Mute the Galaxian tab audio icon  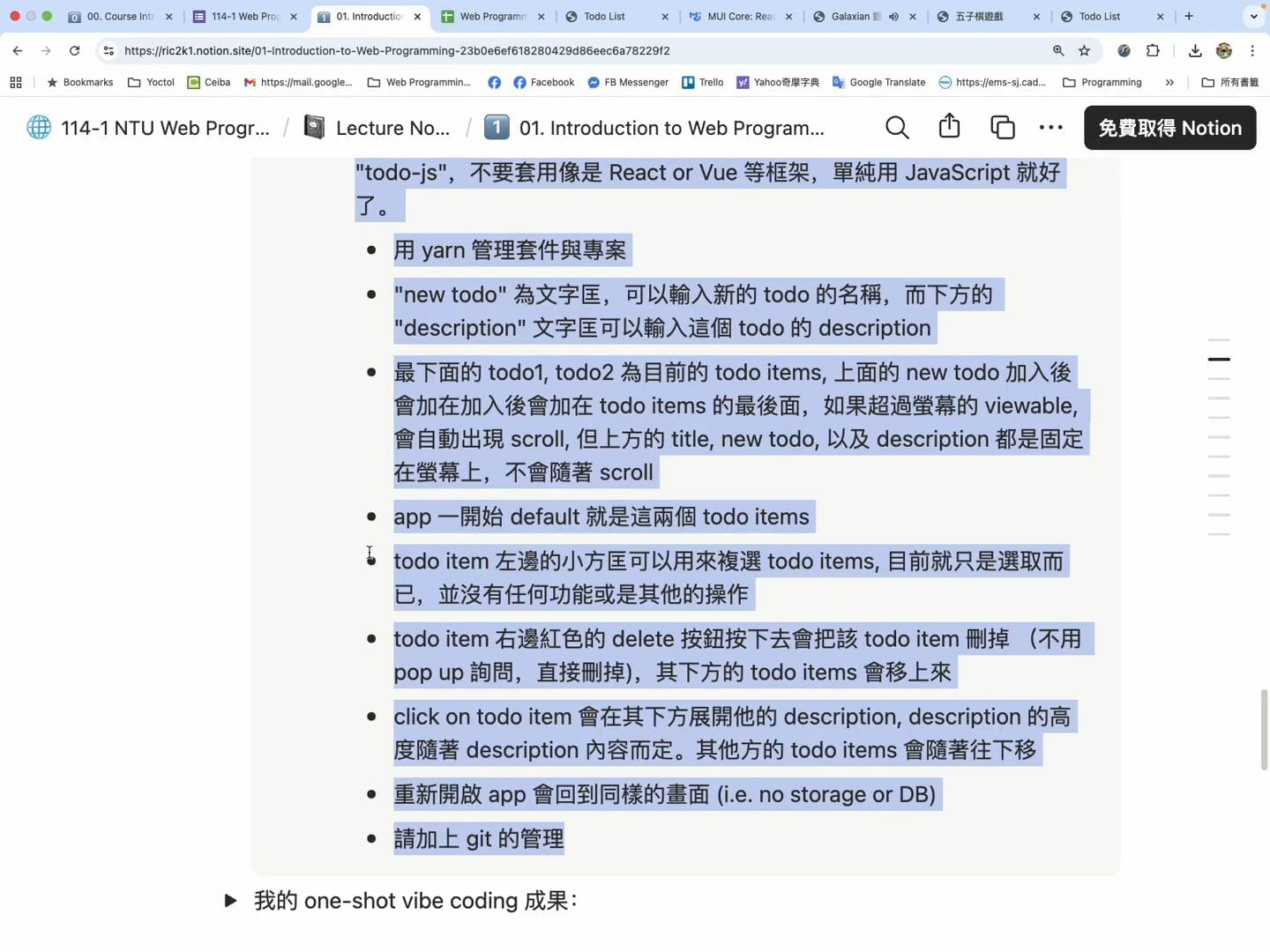(x=893, y=17)
